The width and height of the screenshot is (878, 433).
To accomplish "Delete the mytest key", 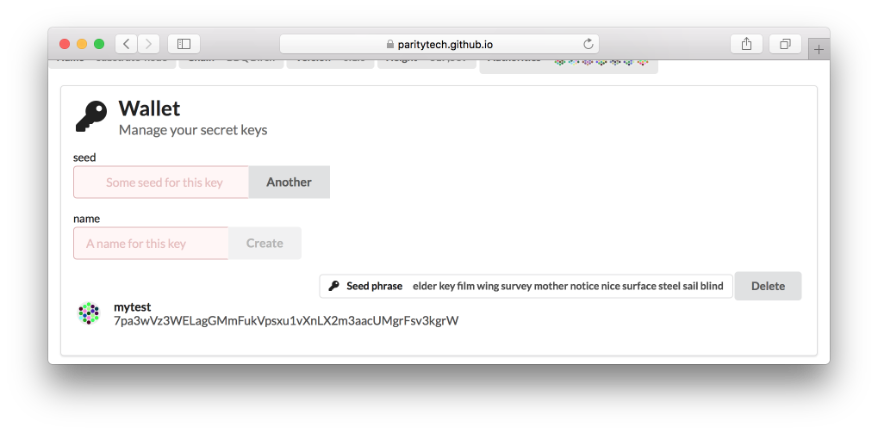I will 767,286.
